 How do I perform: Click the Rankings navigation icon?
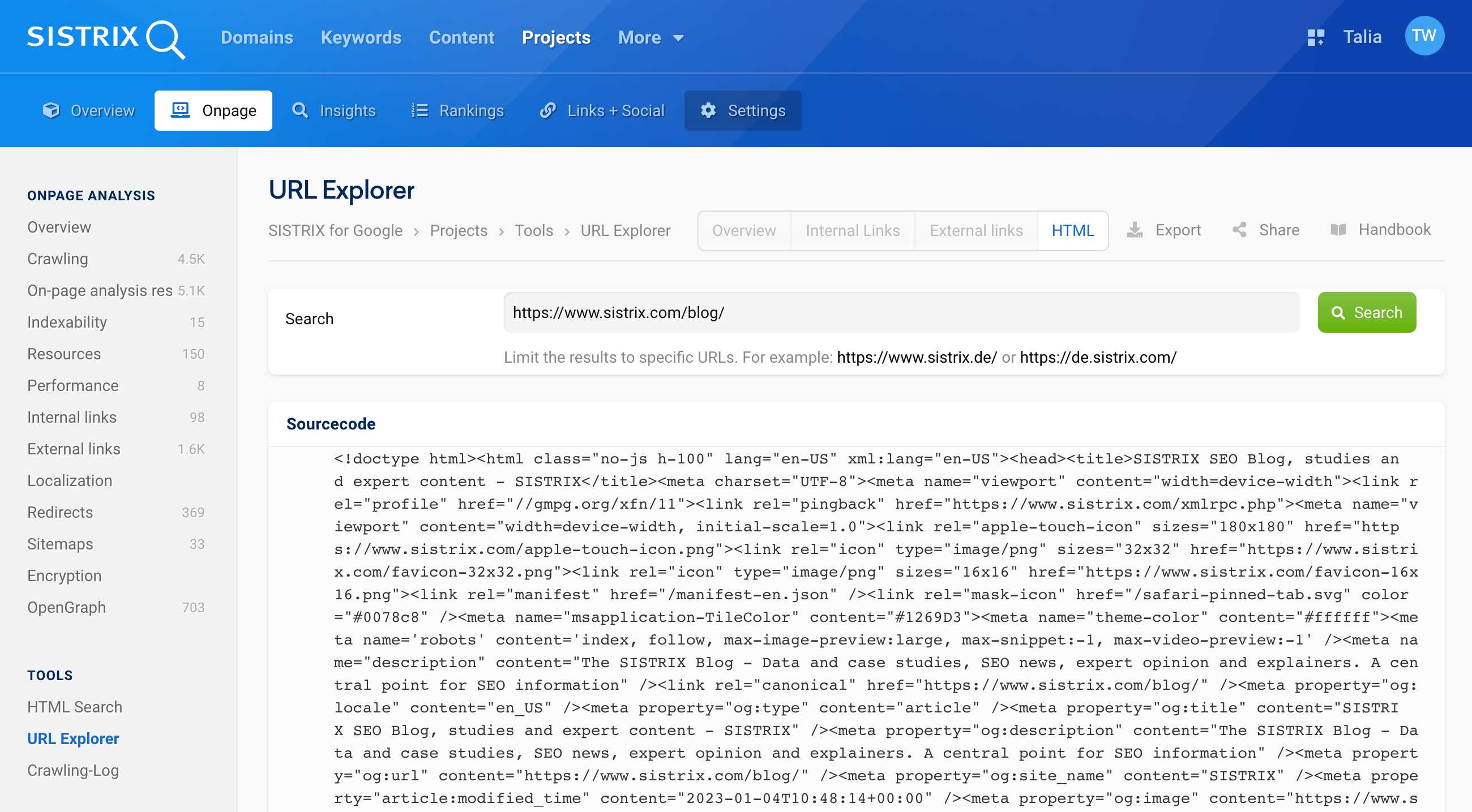pyautogui.click(x=419, y=110)
